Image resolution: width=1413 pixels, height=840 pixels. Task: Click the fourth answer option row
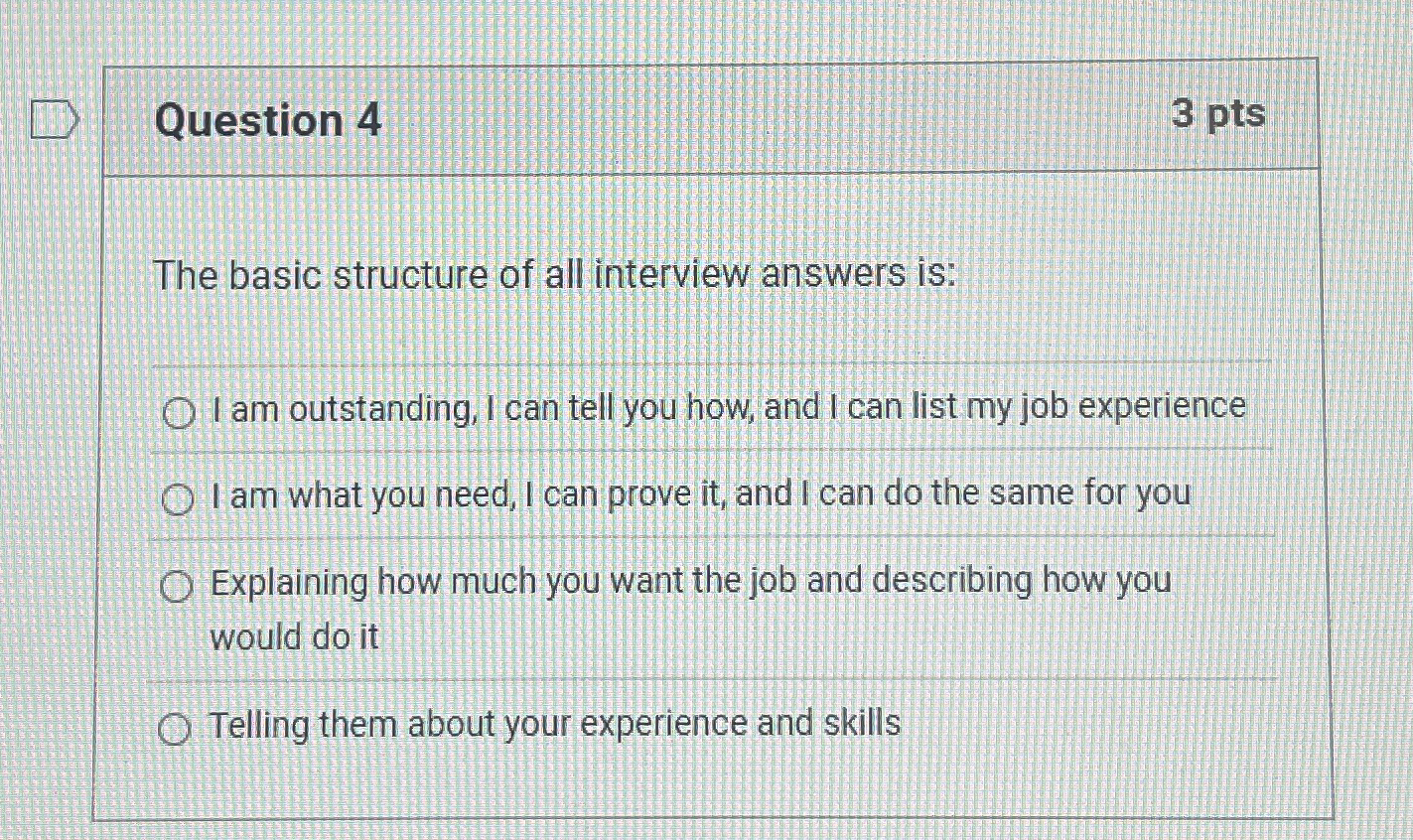[x=553, y=725]
